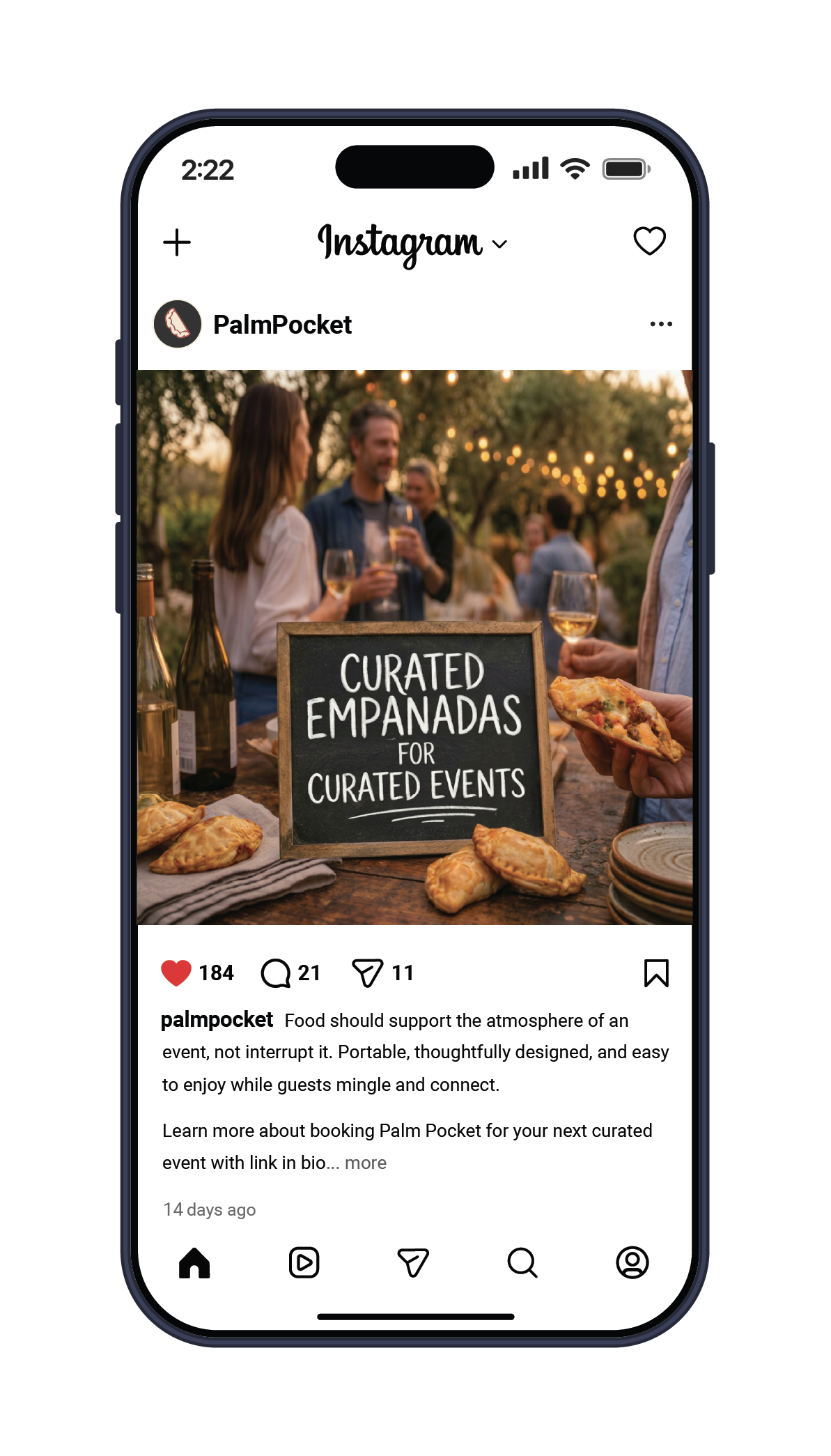
Task: View the 184 likes count
Action: pos(217,973)
